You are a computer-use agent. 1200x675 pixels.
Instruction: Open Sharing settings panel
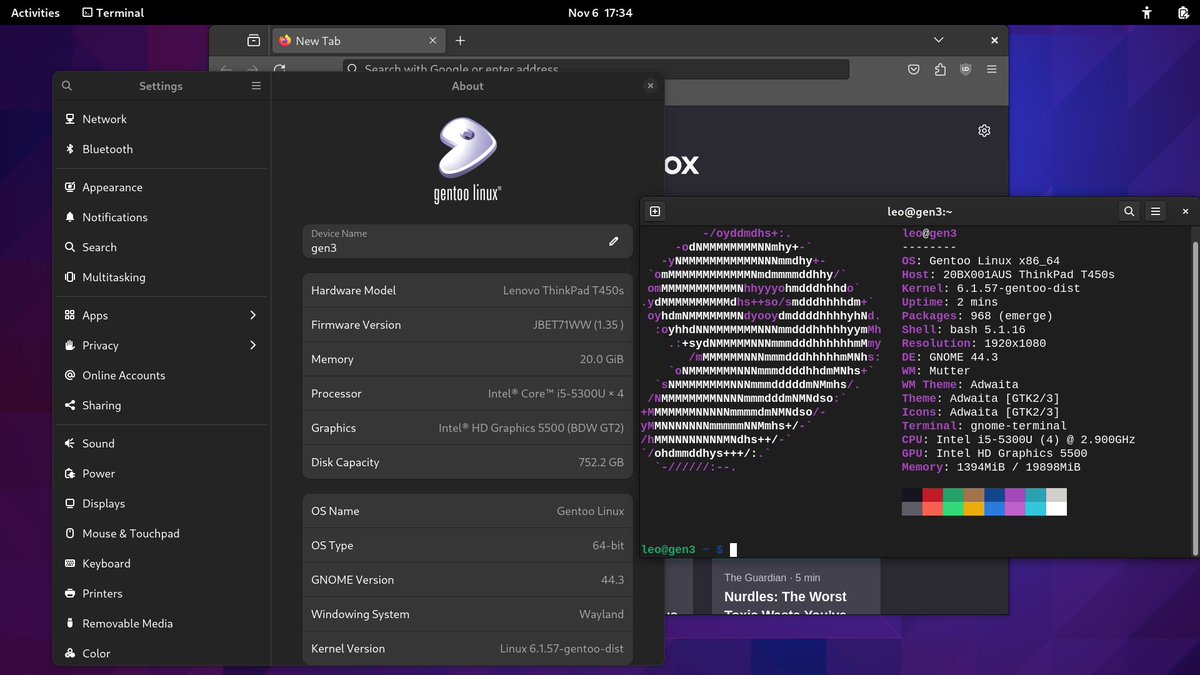pos(161,405)
